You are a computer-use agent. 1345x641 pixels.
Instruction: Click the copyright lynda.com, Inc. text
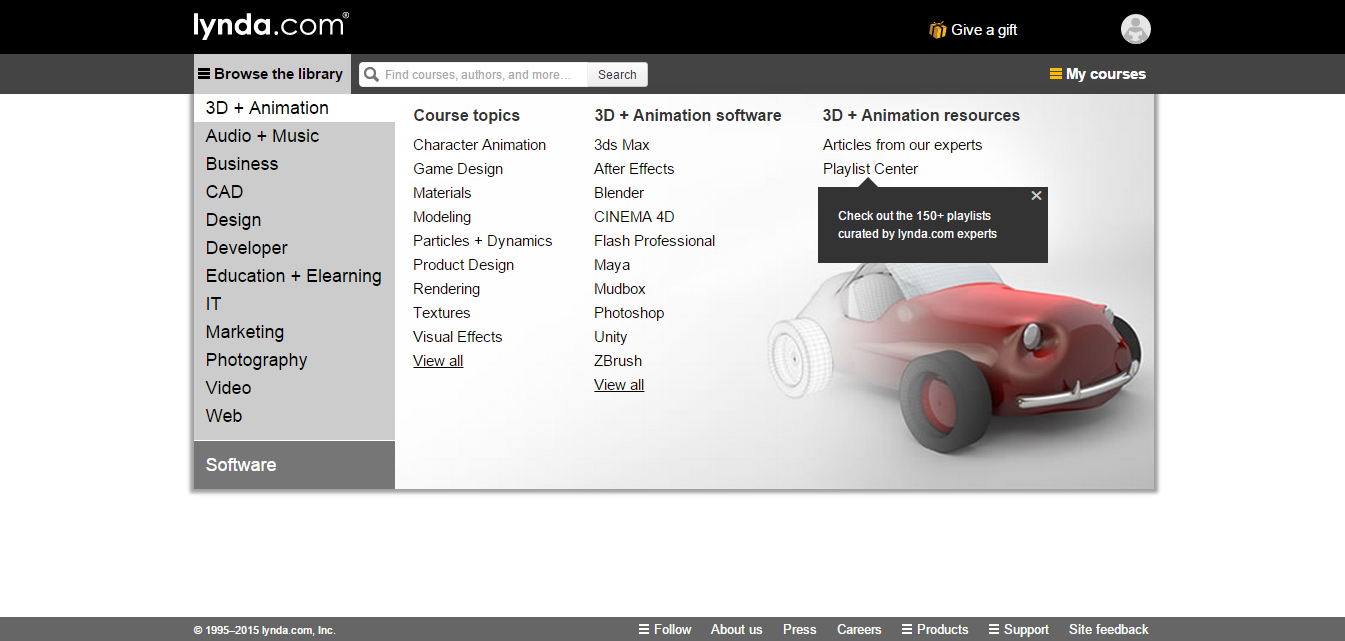264,631
